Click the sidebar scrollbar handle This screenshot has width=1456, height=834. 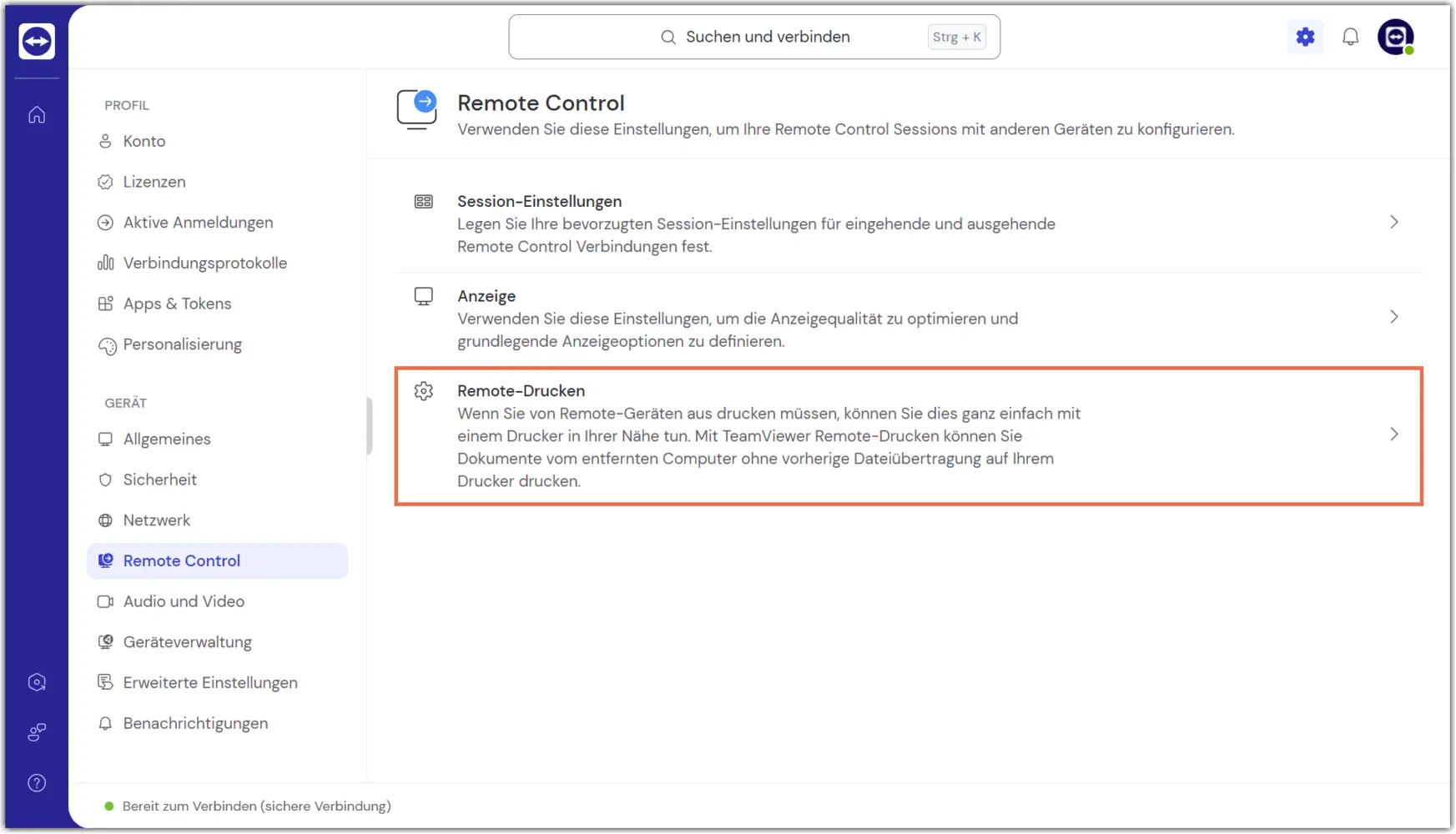[x=369, y=426]
